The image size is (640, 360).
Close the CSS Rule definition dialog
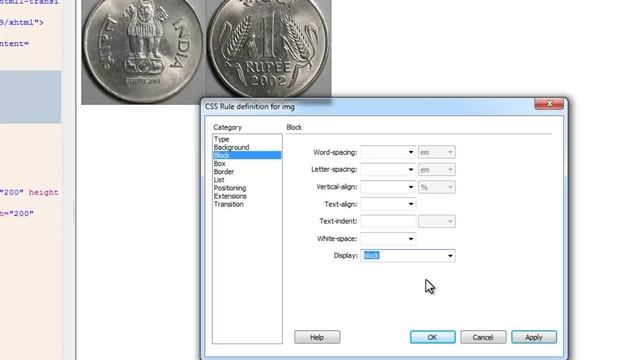(549, 104)
